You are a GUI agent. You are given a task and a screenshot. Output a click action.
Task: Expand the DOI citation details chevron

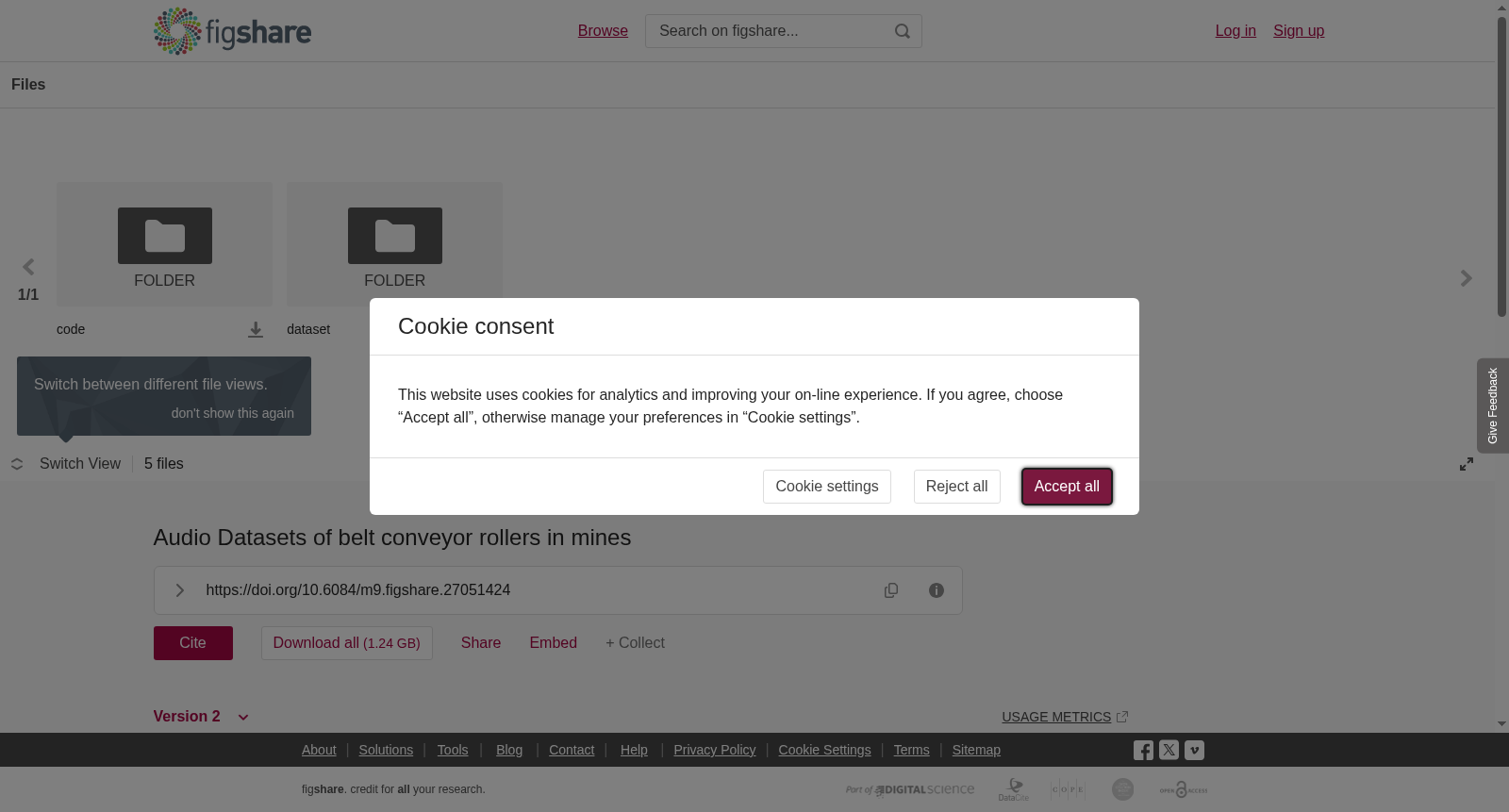[x=179, y=590]
